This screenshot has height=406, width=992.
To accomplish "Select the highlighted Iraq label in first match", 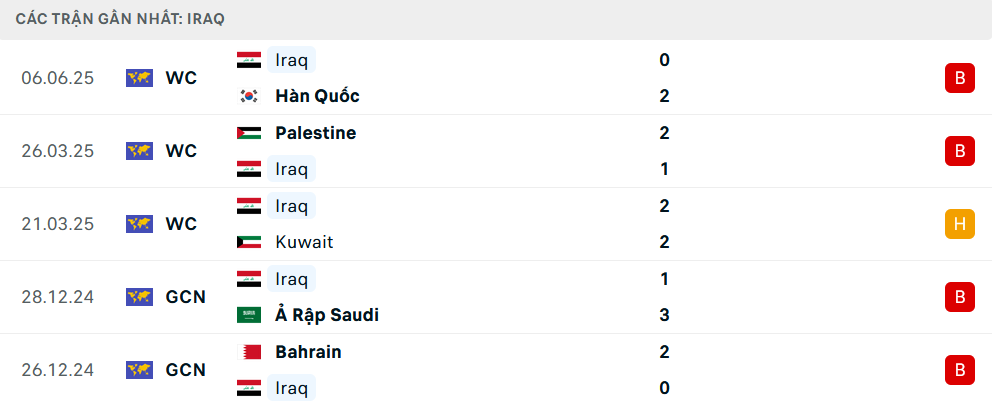I will (x=291, y=59).
